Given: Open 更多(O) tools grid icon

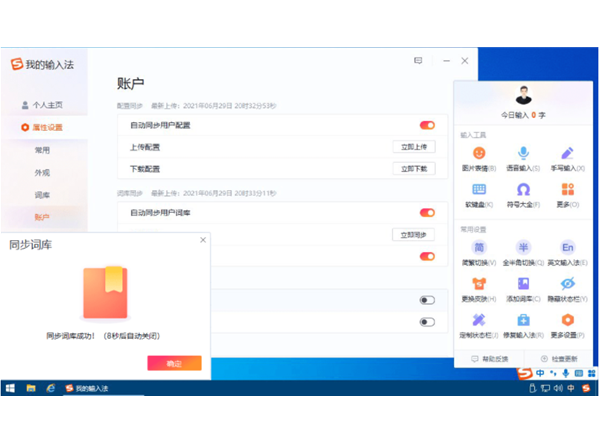Looking at the screenshot, I should [x=567, y=189].
